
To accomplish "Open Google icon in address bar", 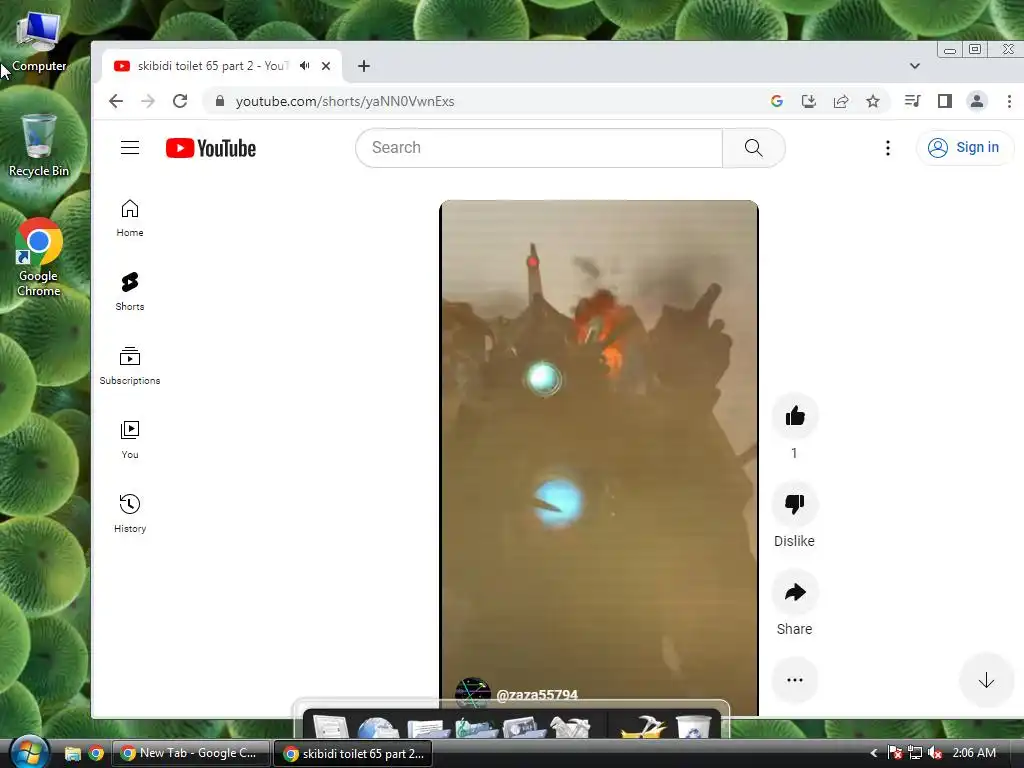I will 776,101.
